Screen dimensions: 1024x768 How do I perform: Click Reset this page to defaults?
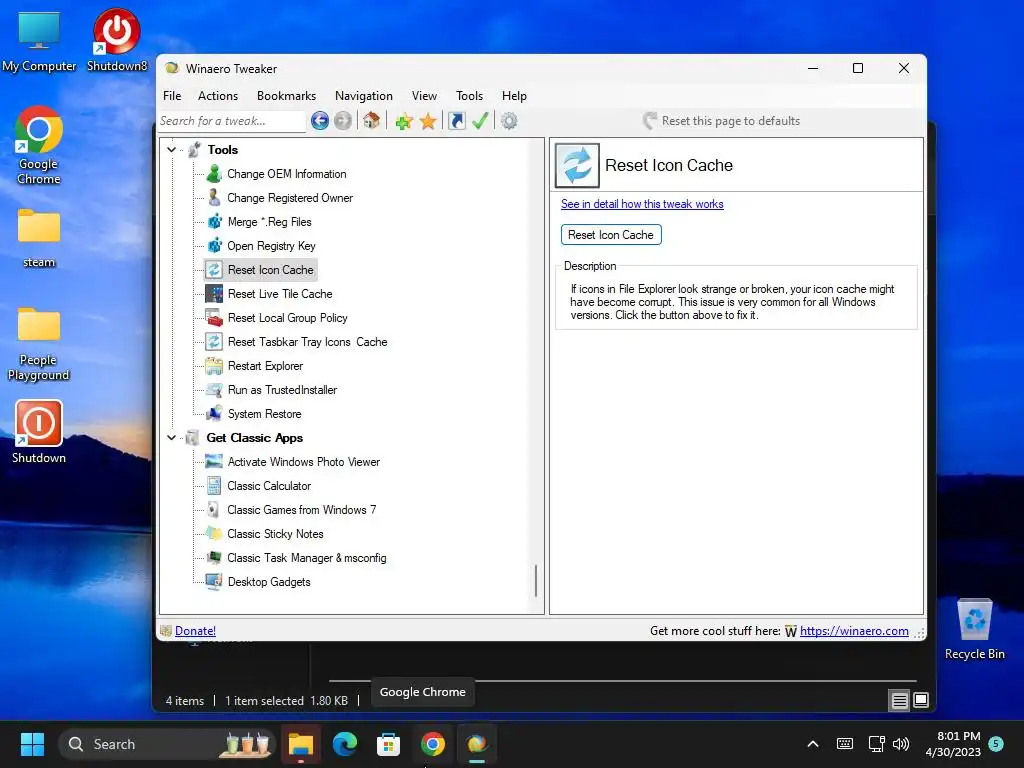click(x=722, y=121)
